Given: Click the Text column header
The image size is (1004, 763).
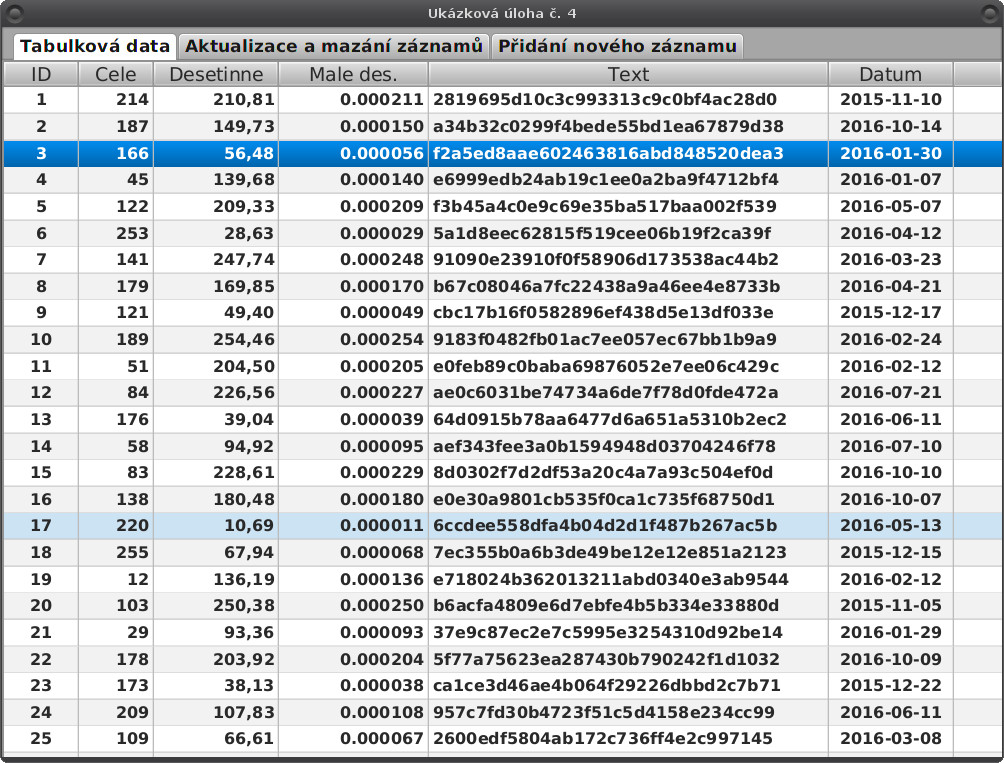Looking at the screenshot, I should pyautogui.click(x=628, y=74).
